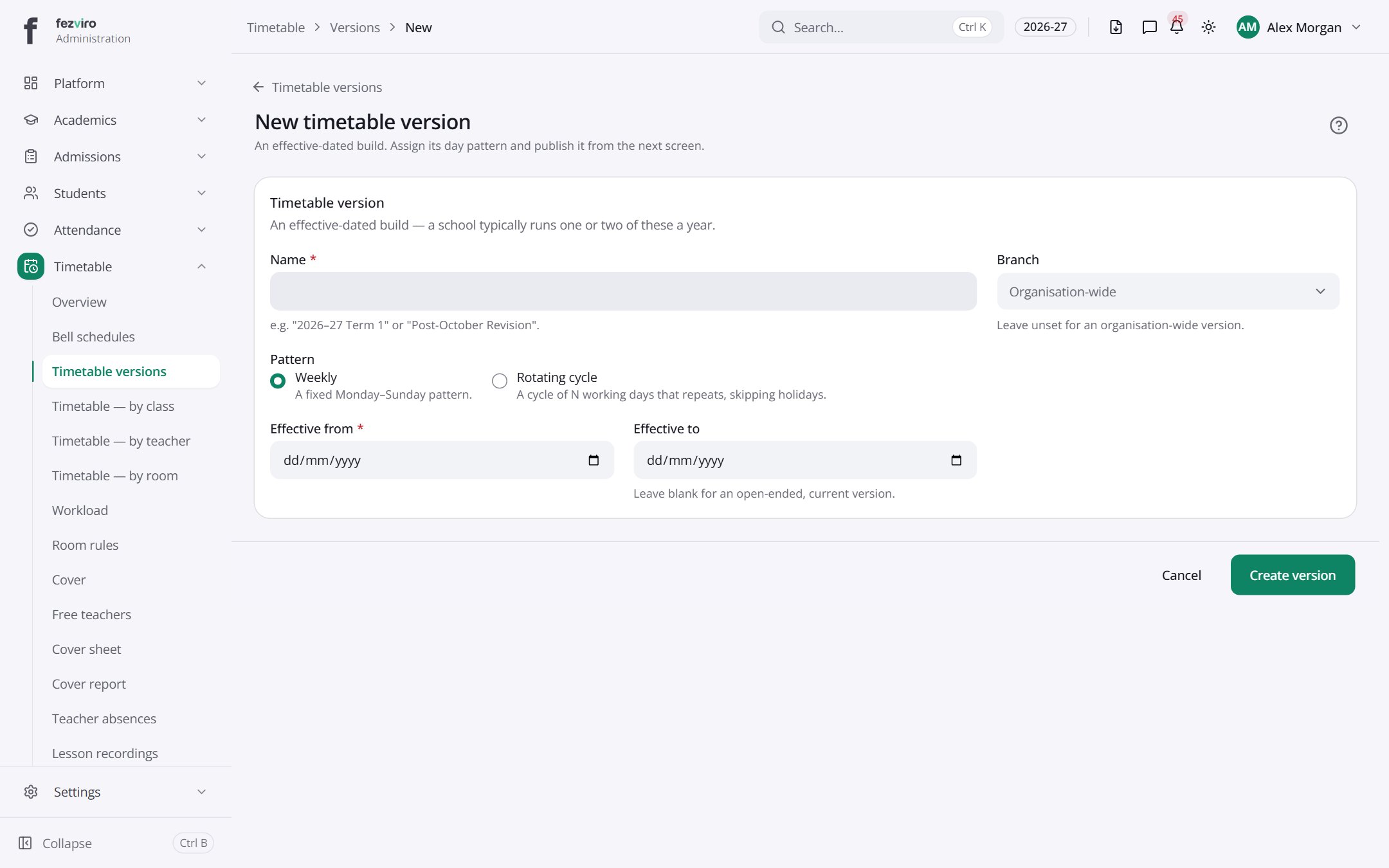1389x868 pixels.
Task: Click the search magnifier icon
Action: [x=778, y=27]
